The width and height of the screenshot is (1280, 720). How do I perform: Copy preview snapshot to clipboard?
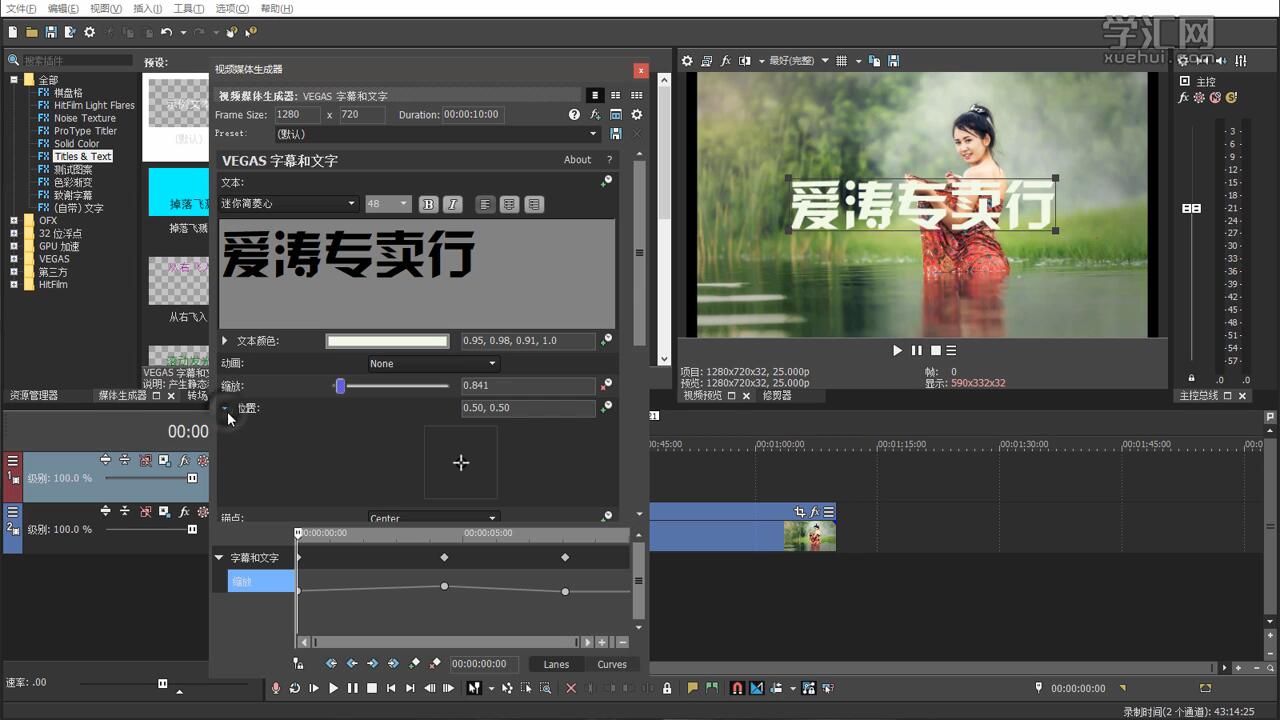(x=874, y=61)
